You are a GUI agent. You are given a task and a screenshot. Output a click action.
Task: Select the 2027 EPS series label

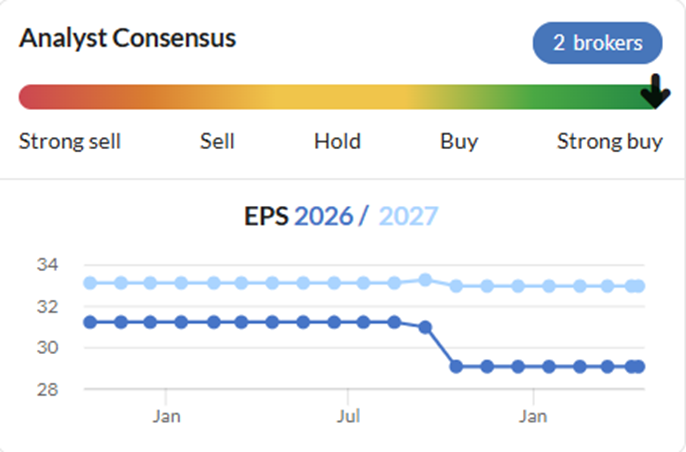coord(408,216)
